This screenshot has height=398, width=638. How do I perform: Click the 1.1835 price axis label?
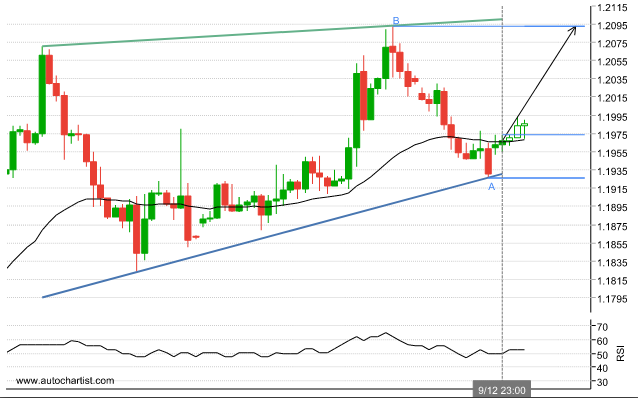pyautogui.click(x=612, y=263)
